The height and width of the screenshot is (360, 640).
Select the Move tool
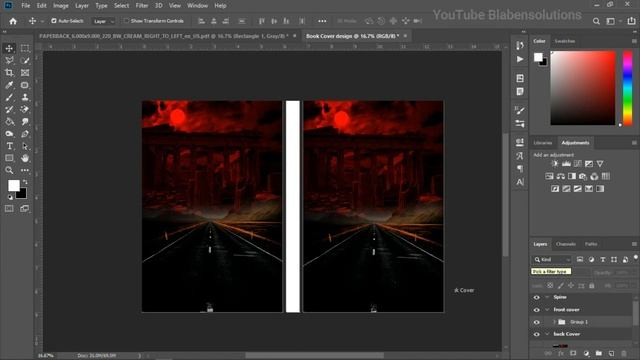(9, 48)
